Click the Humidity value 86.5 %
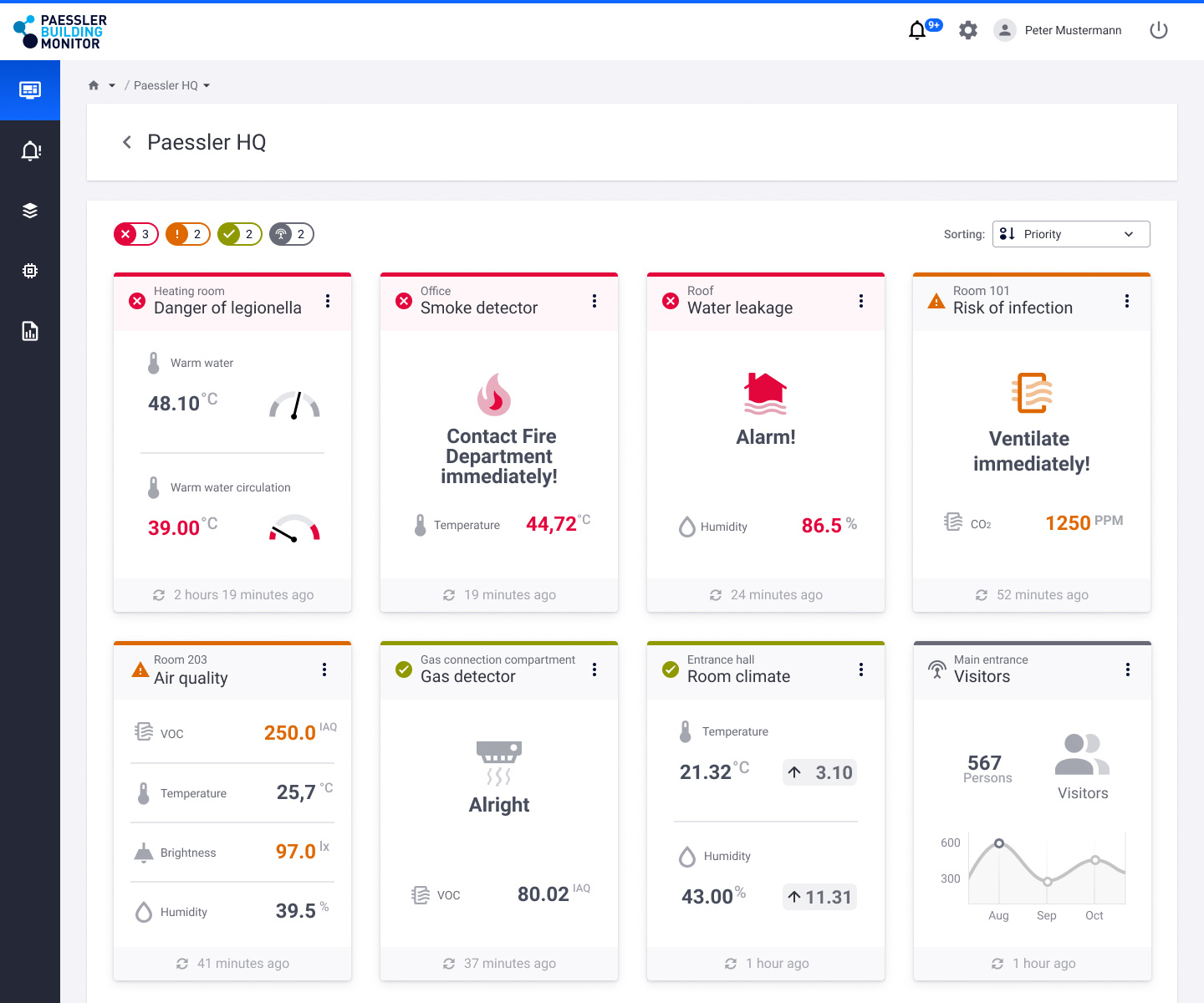Screen dimensions: 1204x1003 point(829,525)
